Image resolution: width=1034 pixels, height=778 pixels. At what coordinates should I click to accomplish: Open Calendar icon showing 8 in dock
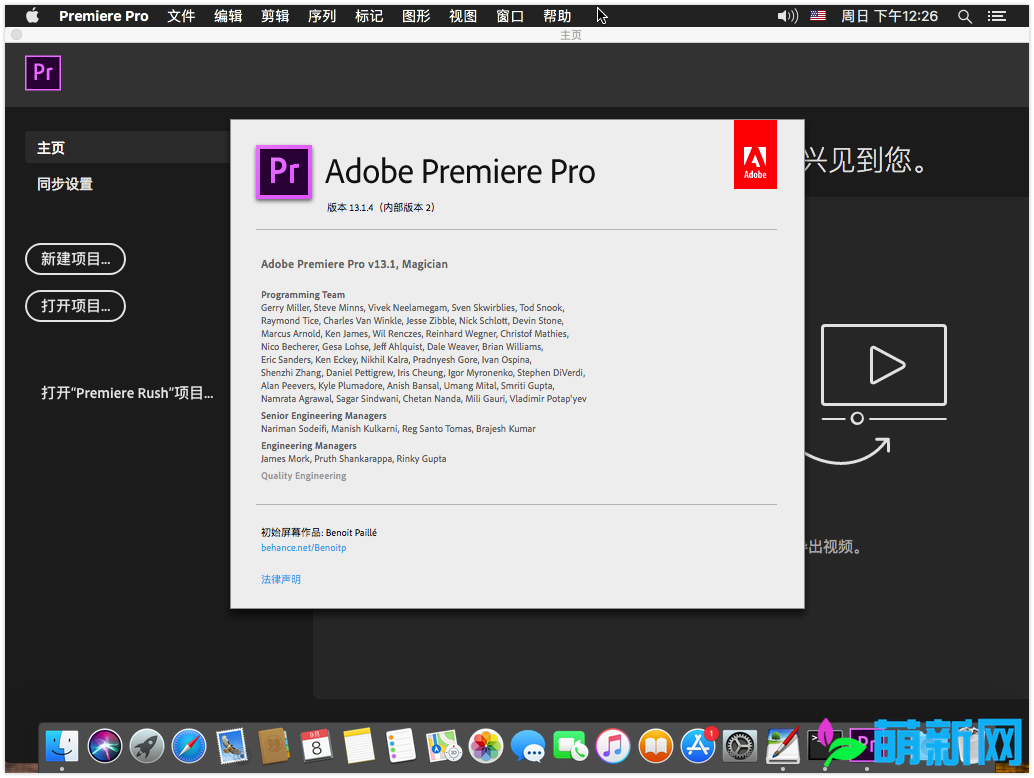click(x=317, y=746)
